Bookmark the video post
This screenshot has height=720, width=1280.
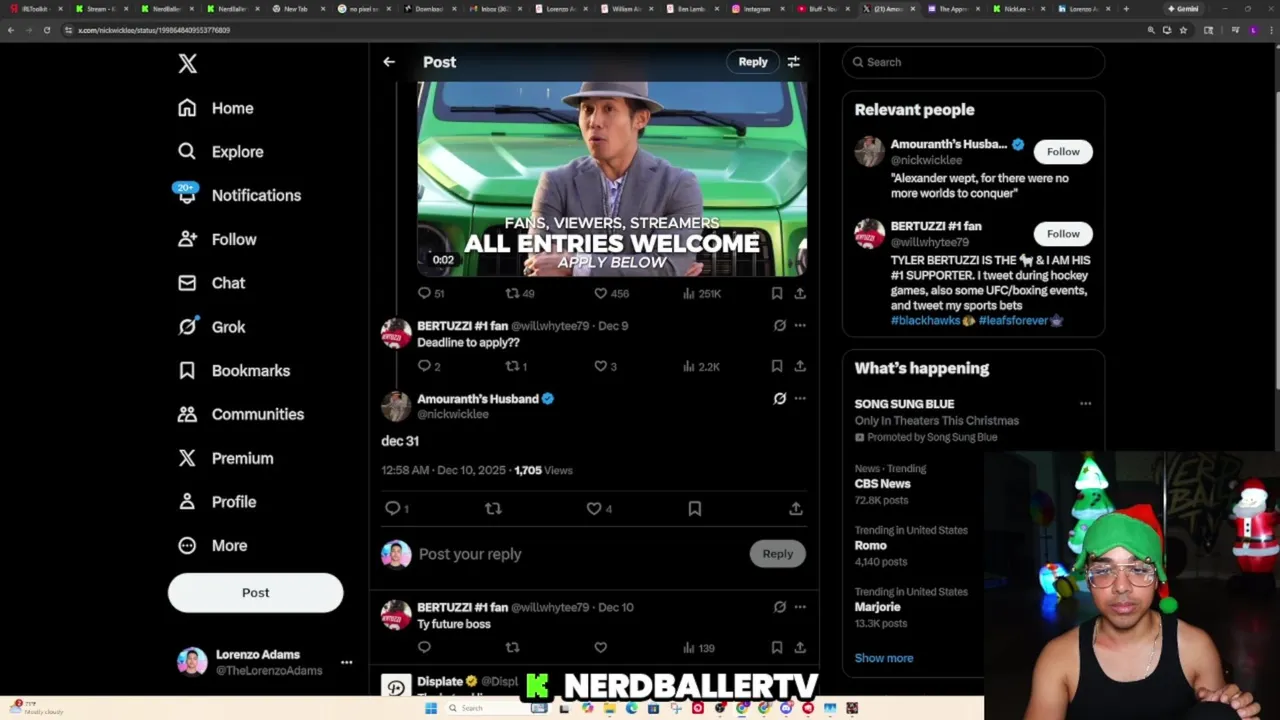pyautogui.click(x=777, y=293)
